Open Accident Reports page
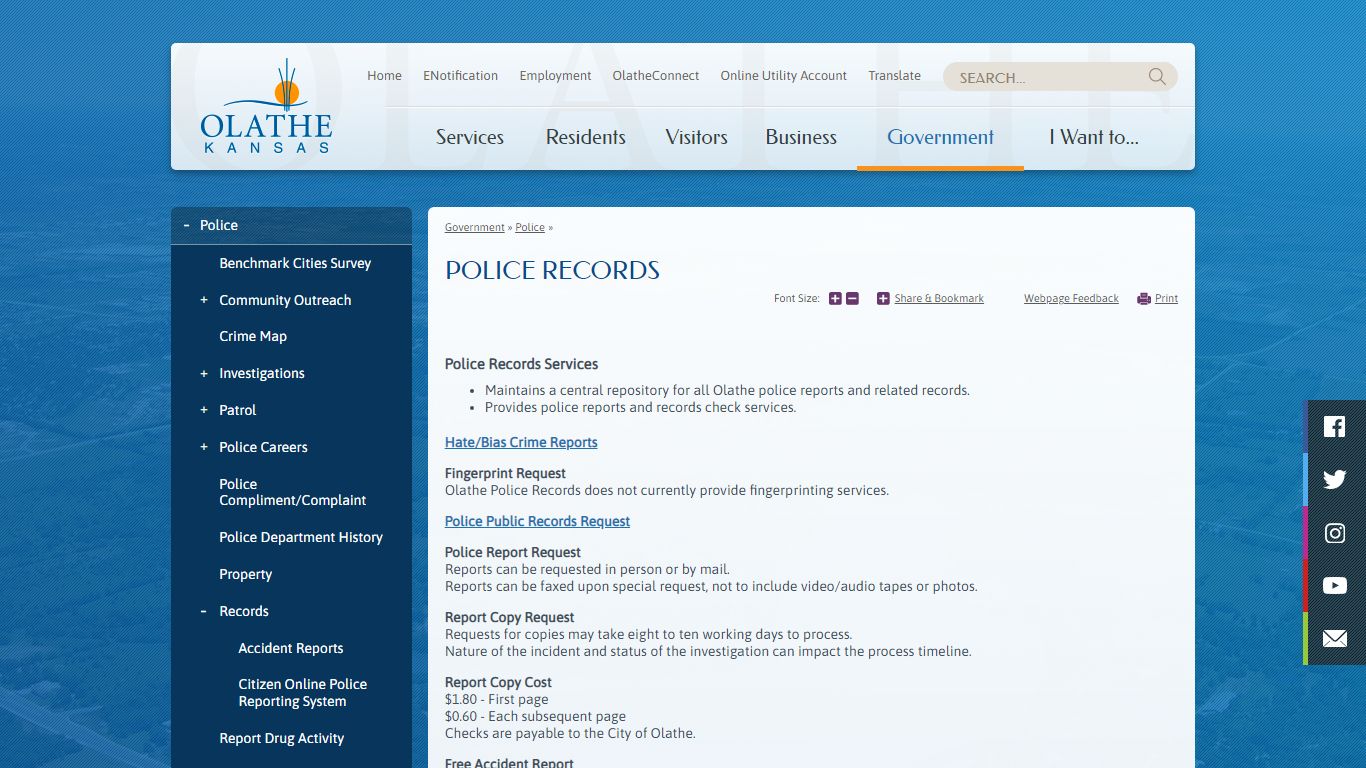 (291, 648)
